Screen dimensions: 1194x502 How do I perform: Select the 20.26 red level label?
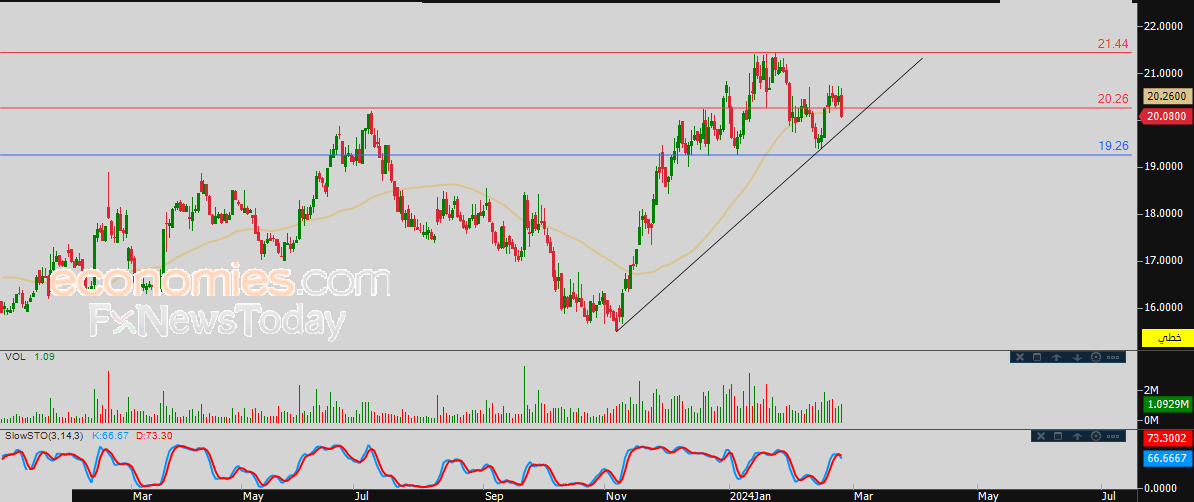[1113, 99]
